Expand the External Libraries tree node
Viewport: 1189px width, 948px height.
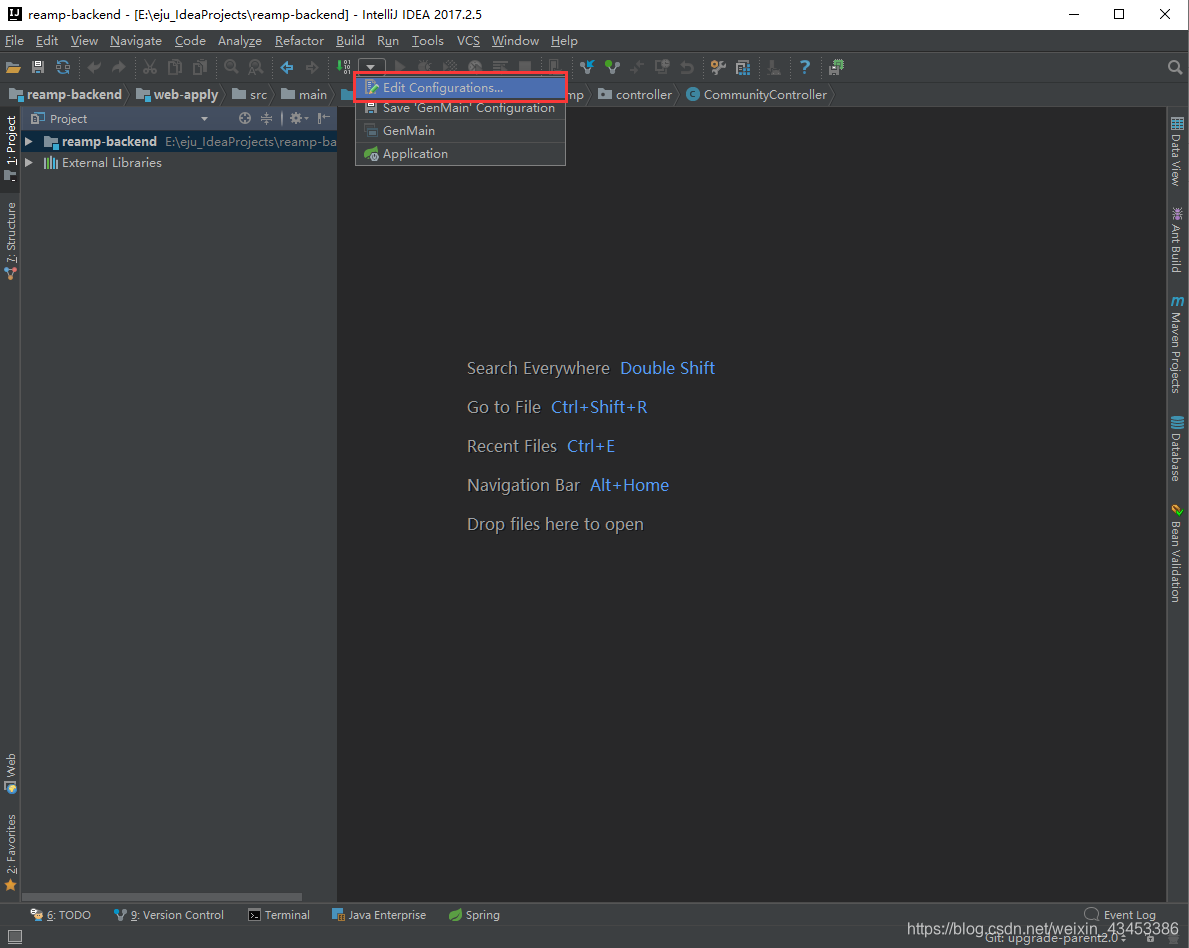[x=29, y=162]
